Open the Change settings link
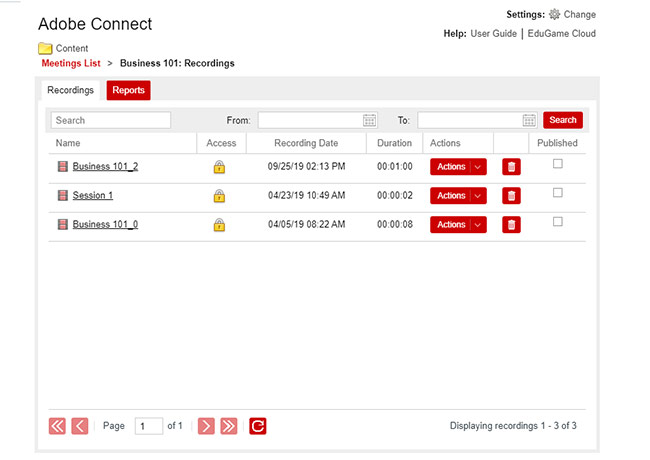Screen dimensions: 650x460 point(580,15)
